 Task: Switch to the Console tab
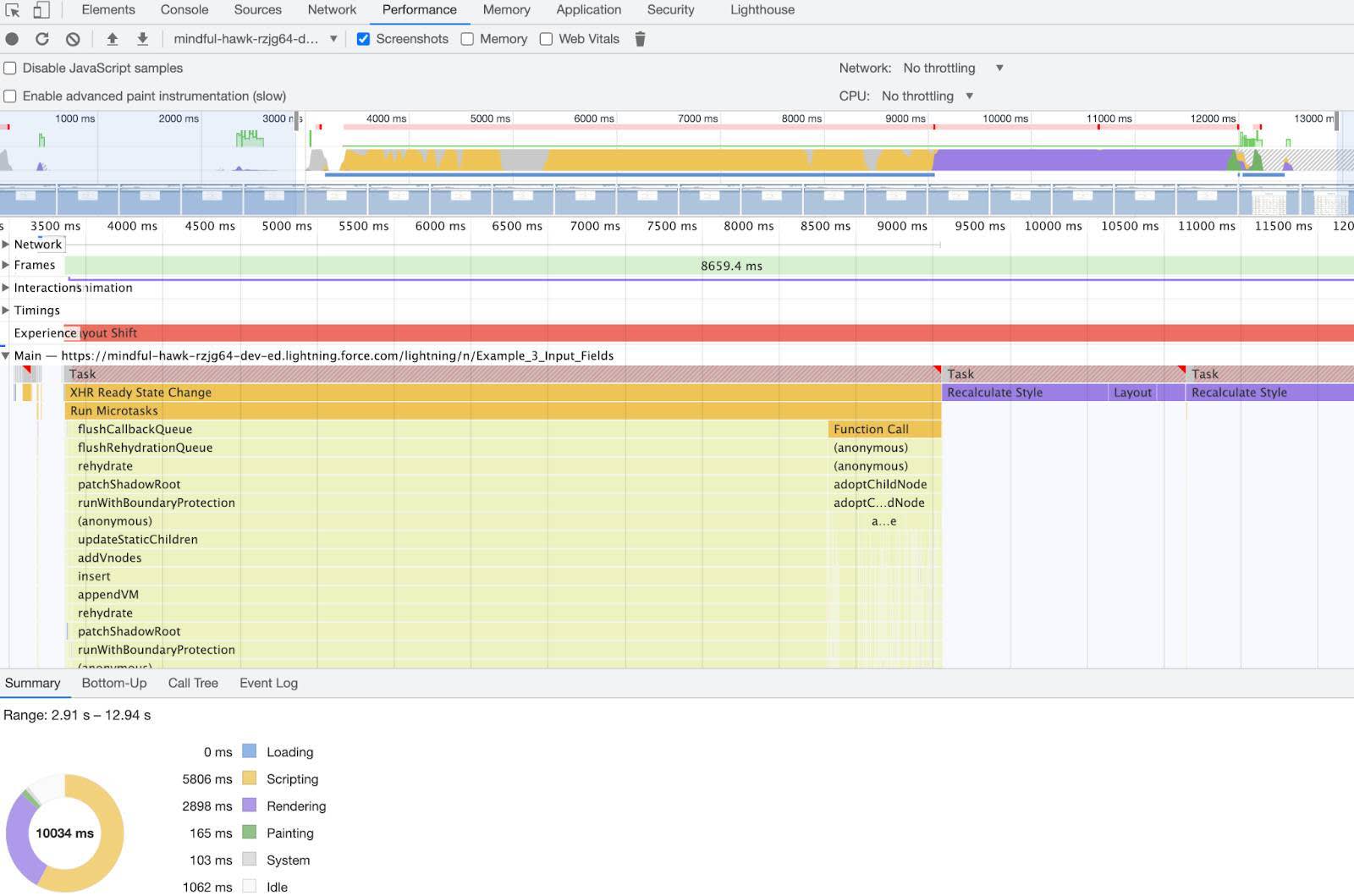(184, 10)
